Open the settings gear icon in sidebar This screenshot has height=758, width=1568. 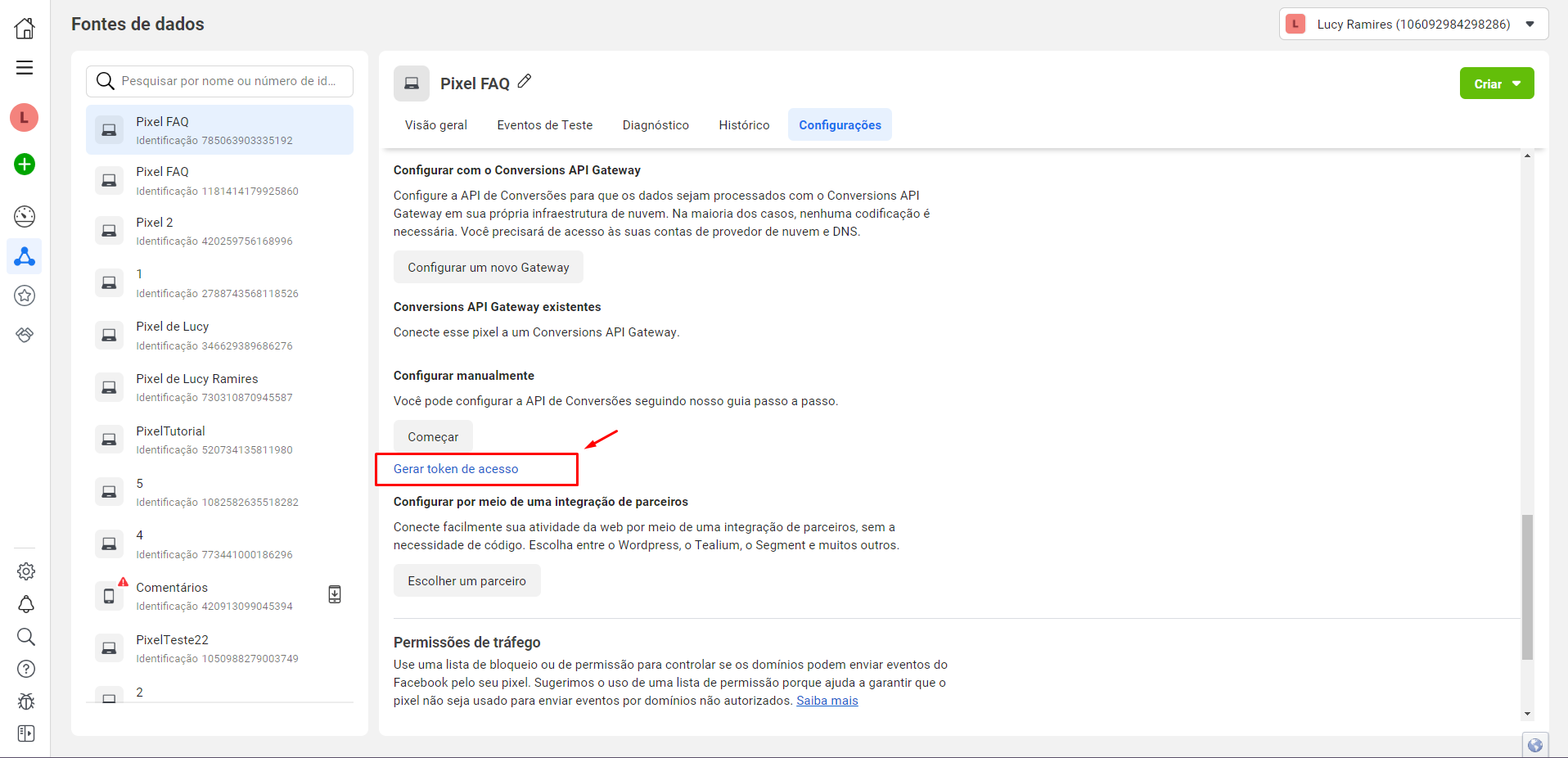coord(26,571)
